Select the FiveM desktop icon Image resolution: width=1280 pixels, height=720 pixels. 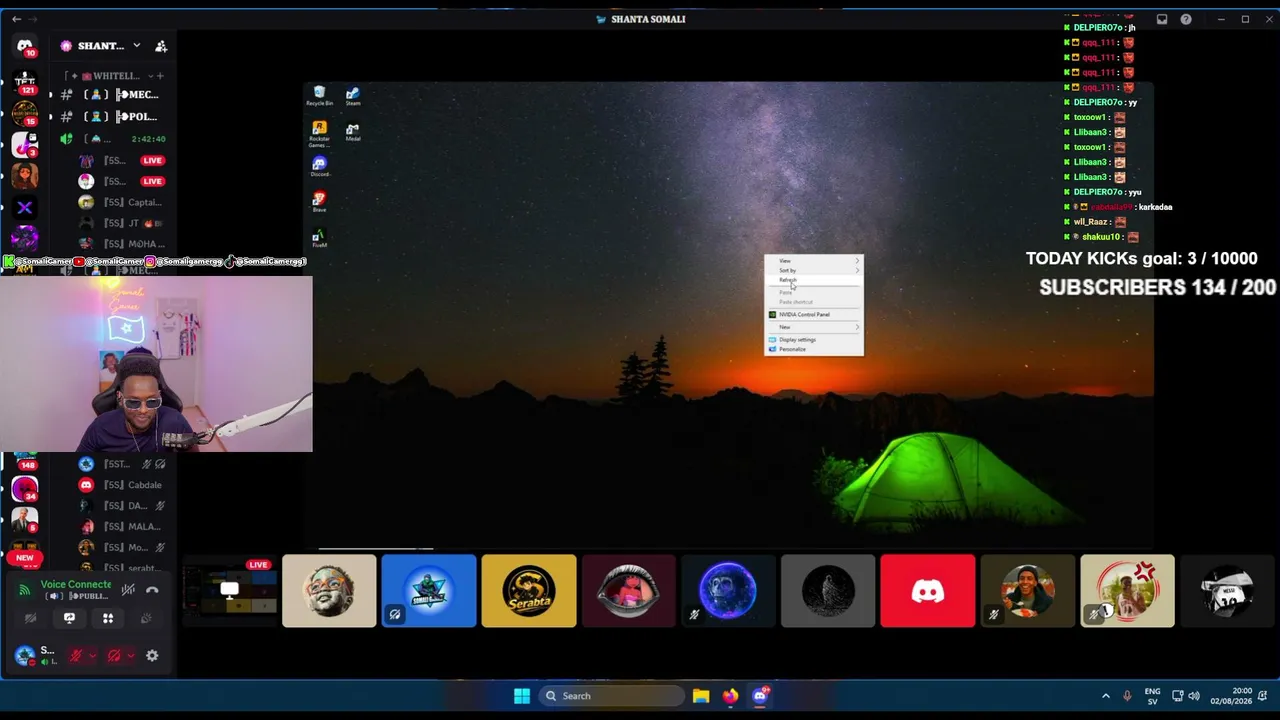pos(319,238)
